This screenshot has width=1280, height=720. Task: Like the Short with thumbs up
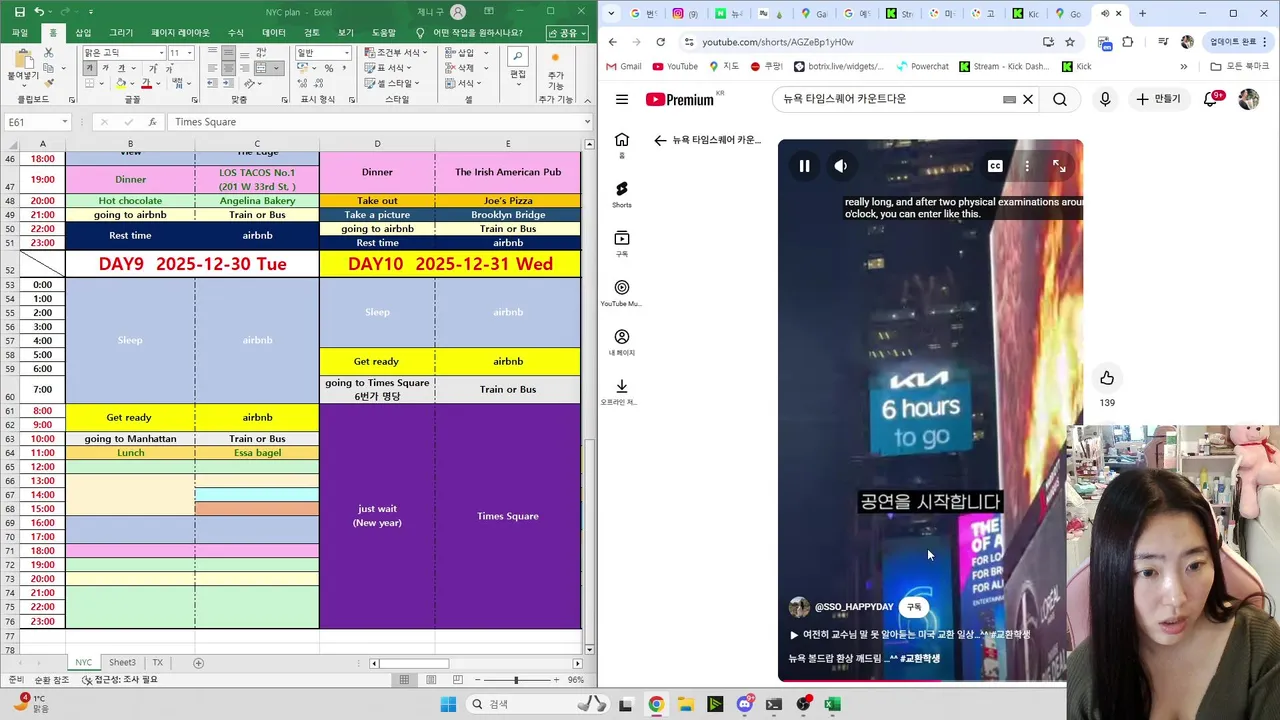(1107, 378)
